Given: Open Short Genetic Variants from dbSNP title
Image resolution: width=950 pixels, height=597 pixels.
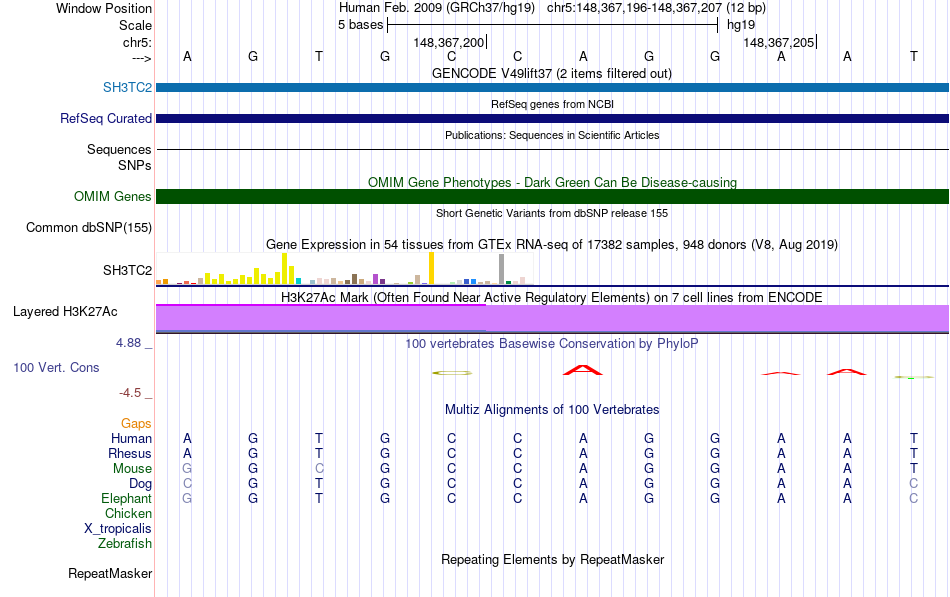Looking at the screenshot, I should [x=552, y=213].
